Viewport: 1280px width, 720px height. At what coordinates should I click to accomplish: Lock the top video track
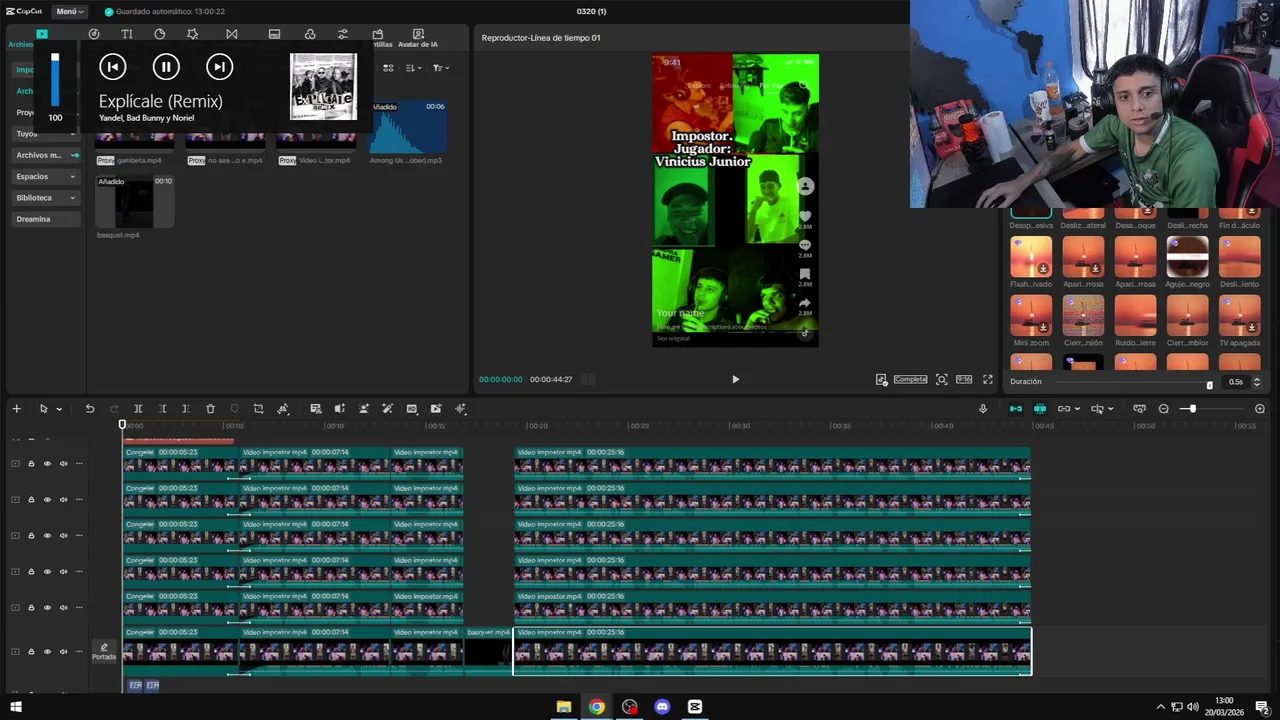[31, 464]
